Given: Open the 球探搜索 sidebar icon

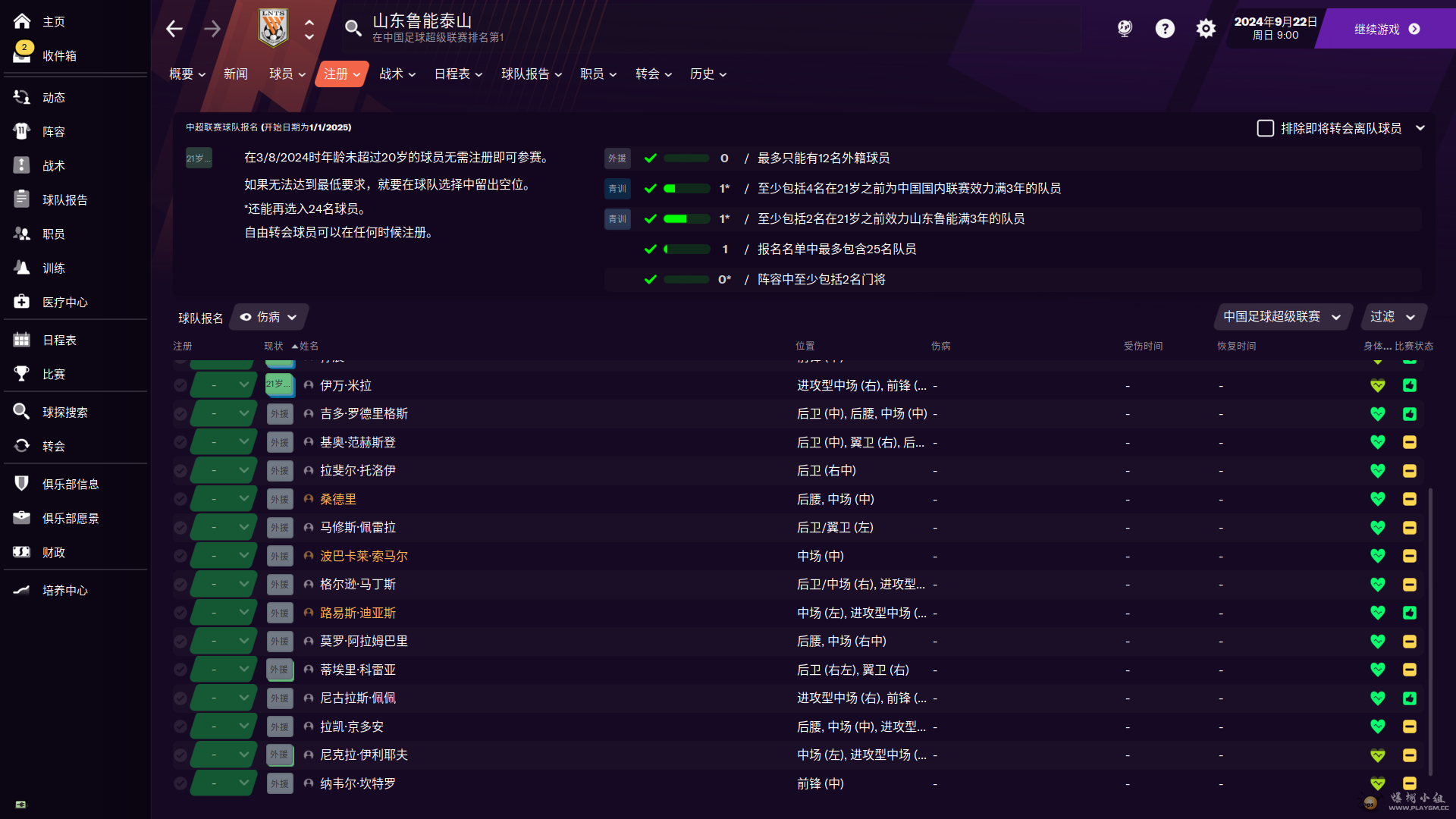Looking at the screenshot, I should coord(21,412).
